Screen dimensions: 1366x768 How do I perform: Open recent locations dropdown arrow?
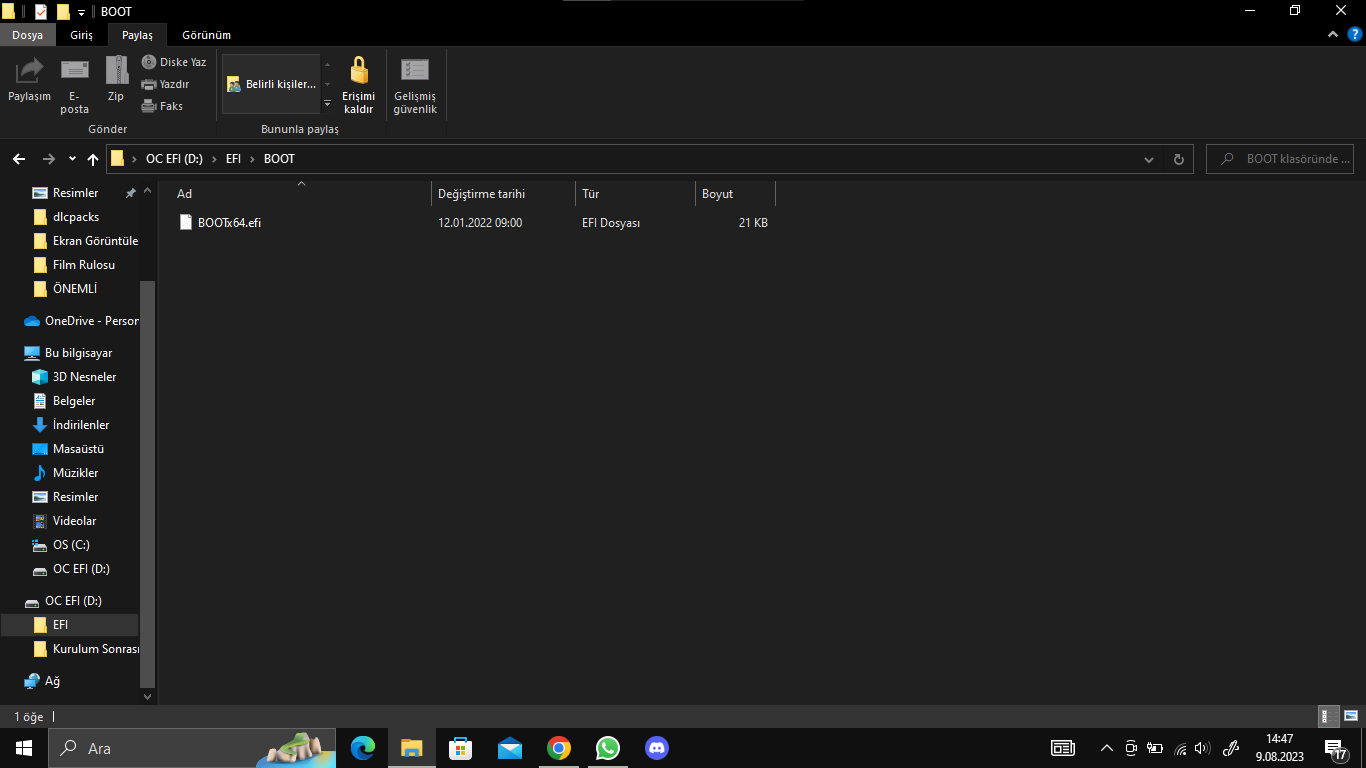(x=72, y=159)
